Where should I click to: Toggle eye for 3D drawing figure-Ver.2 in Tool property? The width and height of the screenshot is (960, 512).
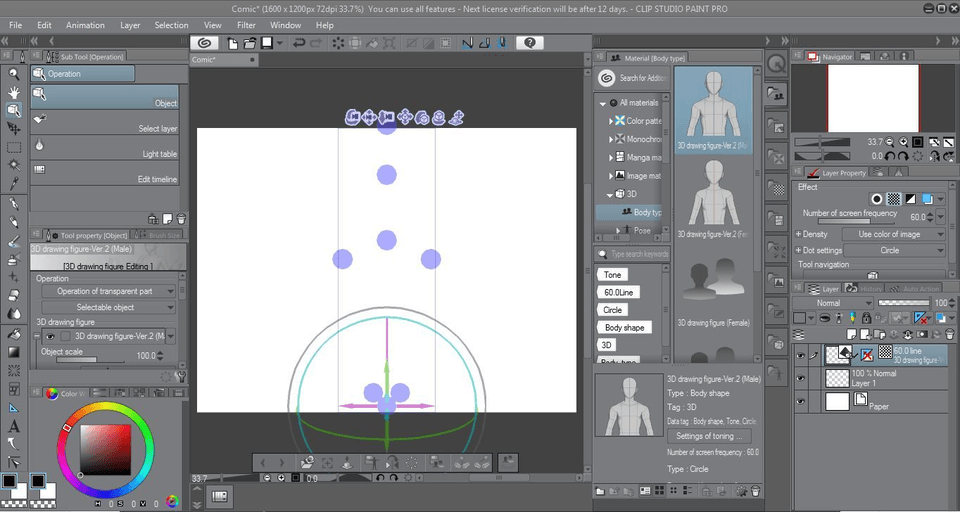50,336
